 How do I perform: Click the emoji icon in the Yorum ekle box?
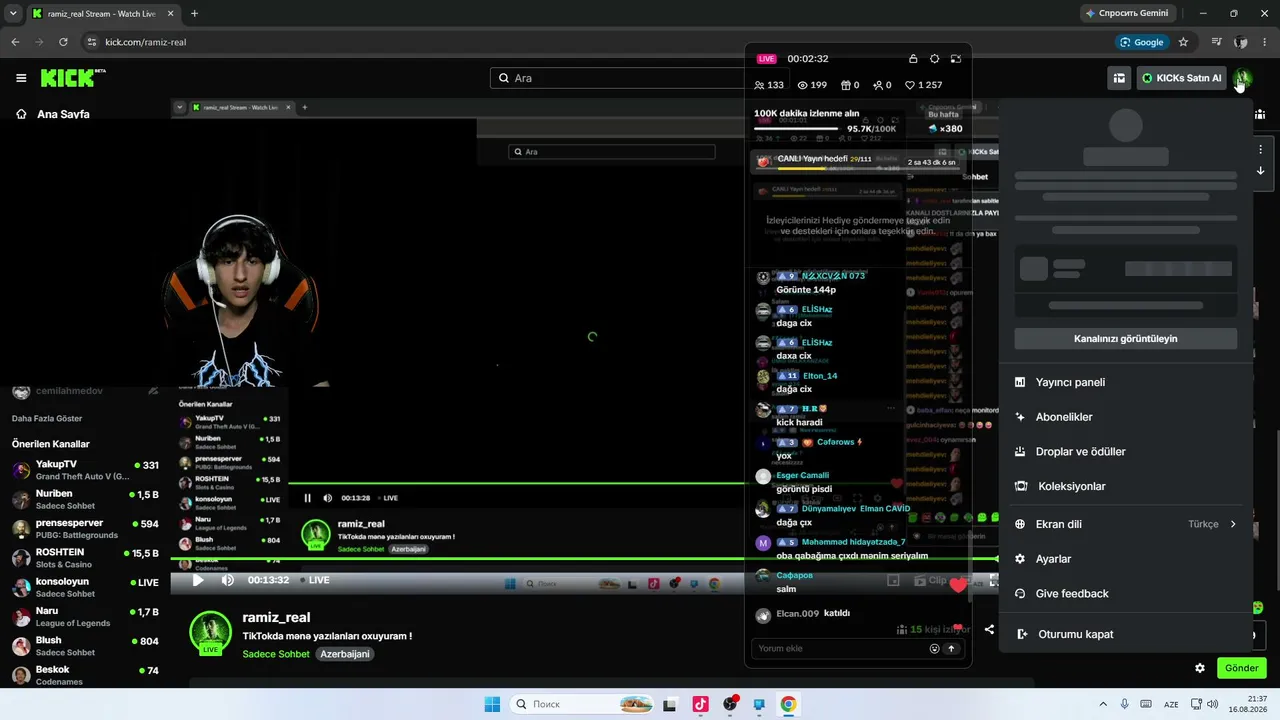point(935,648)
